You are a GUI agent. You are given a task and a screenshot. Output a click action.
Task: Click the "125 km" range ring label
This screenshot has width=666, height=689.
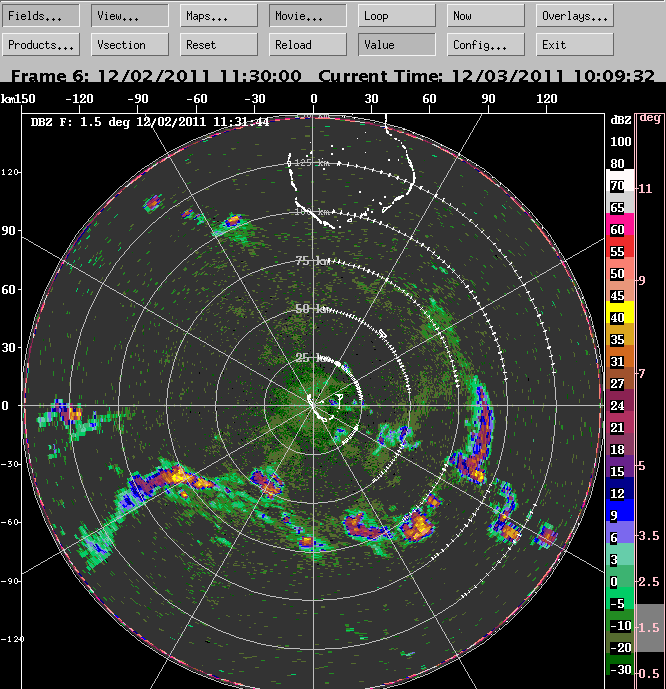(x=311, y=163)
